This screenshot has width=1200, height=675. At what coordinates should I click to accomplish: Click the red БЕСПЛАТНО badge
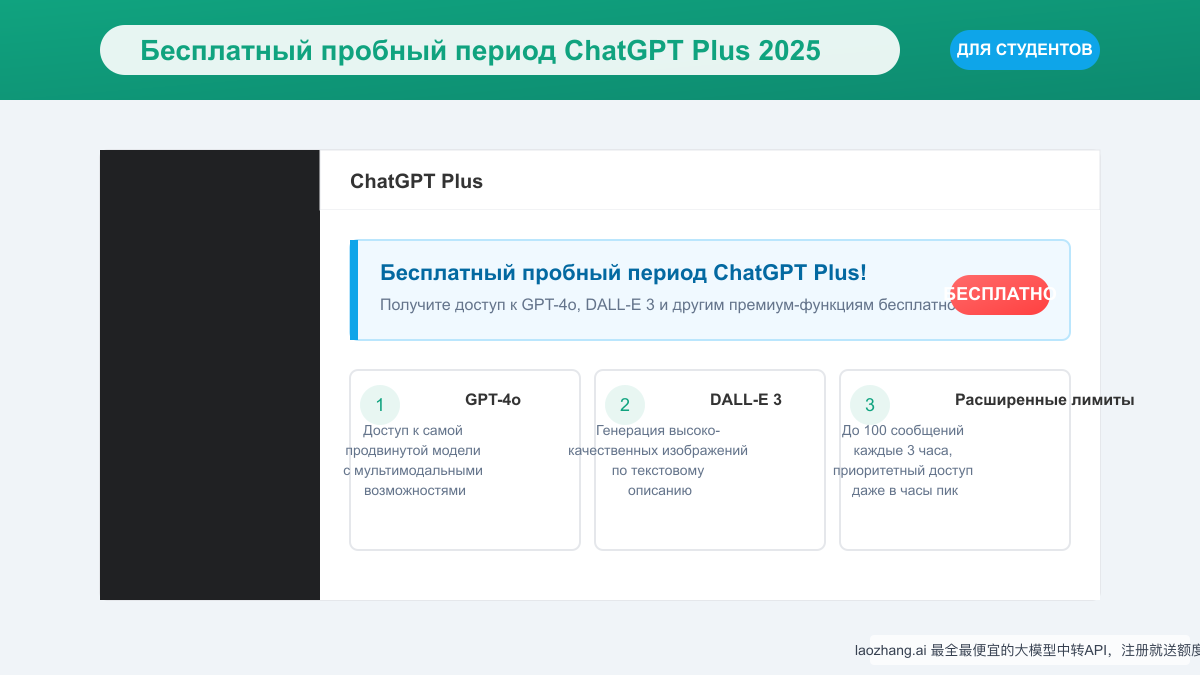1000,294
